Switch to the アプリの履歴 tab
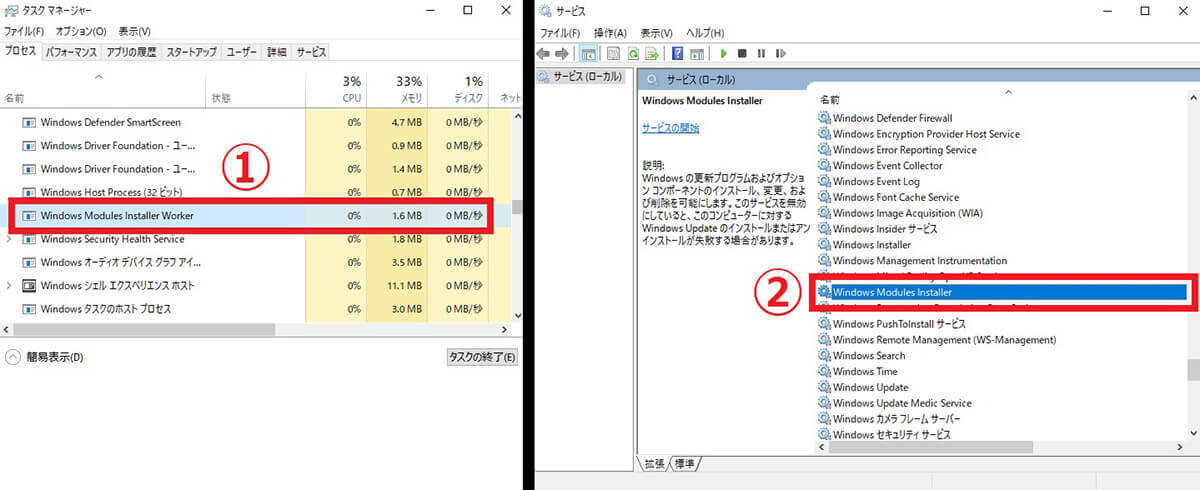 pos(131,52)
